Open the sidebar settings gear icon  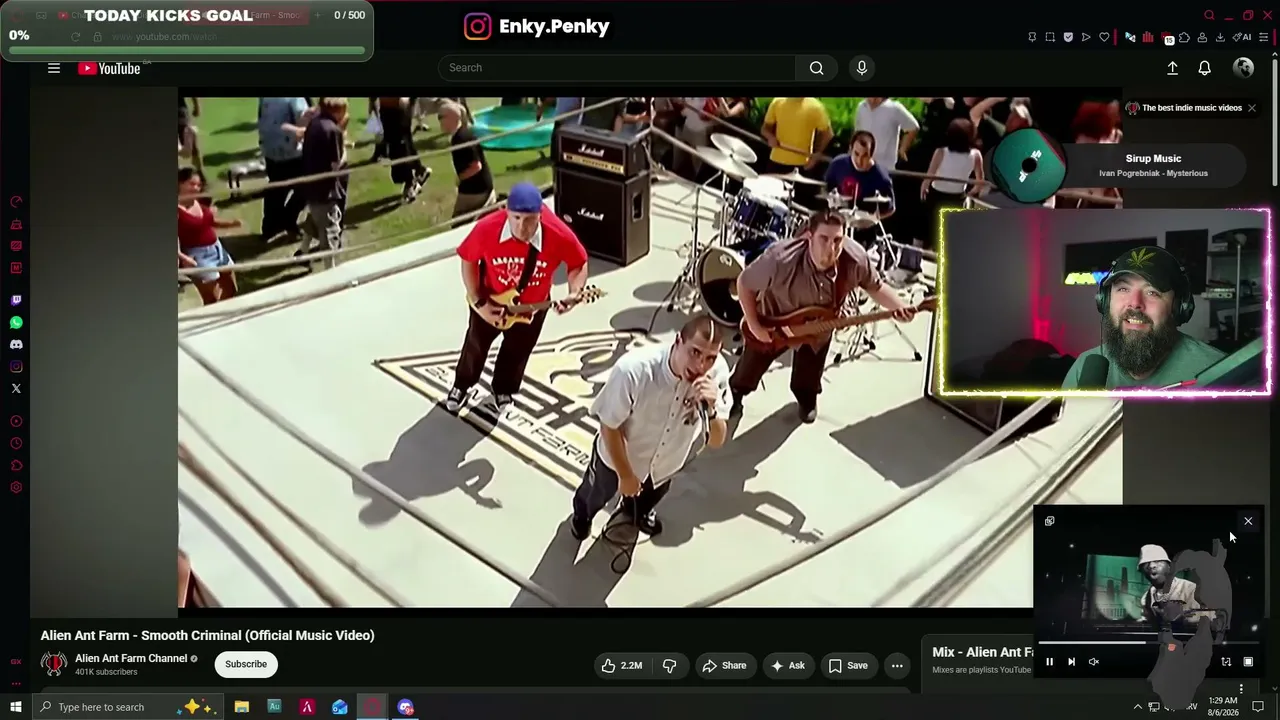pyautogui.click(x=16, y=488)
